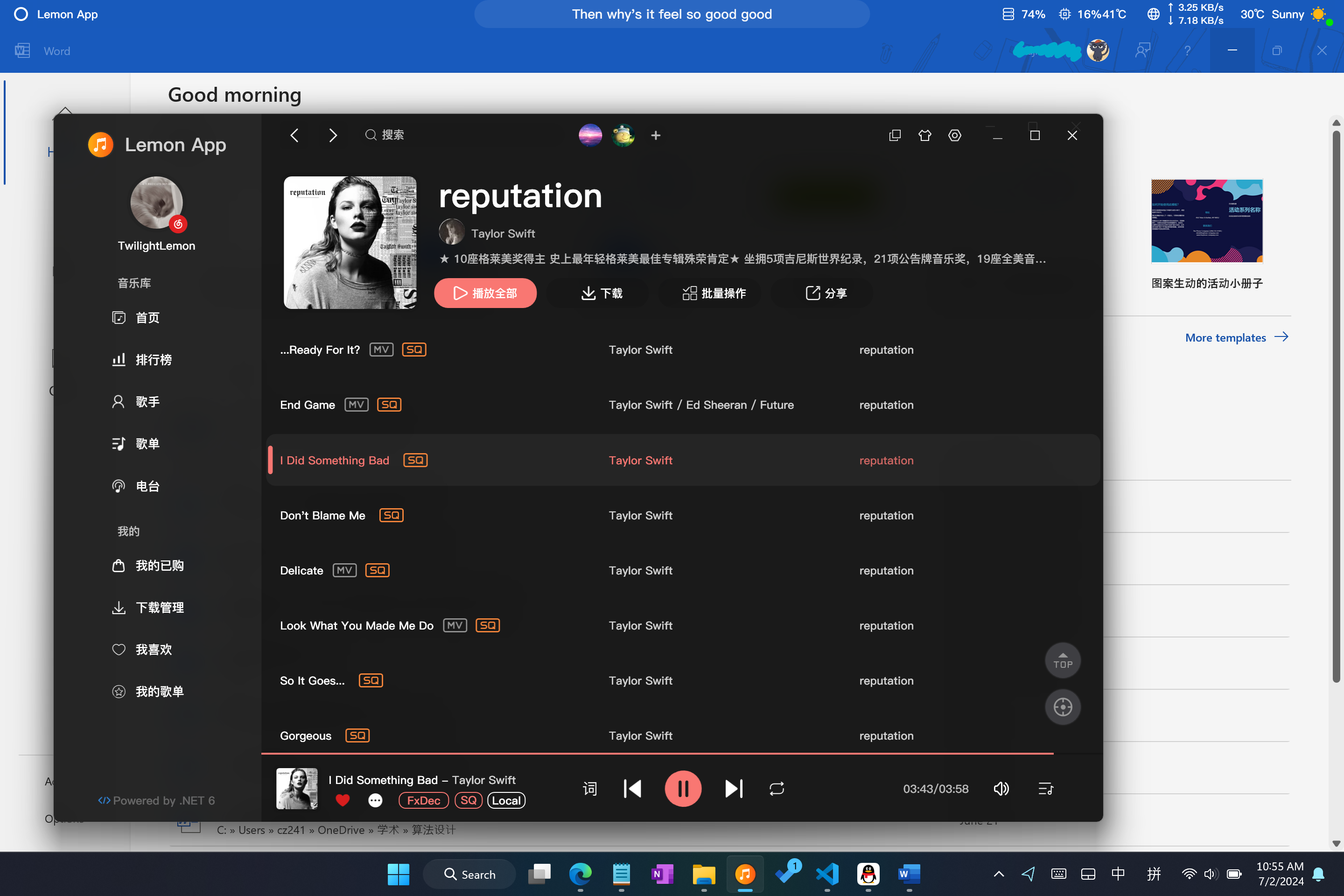Click the Edge browser icon in taskbar
This screenshot has width=1344, height=896.
coord(582,874)
